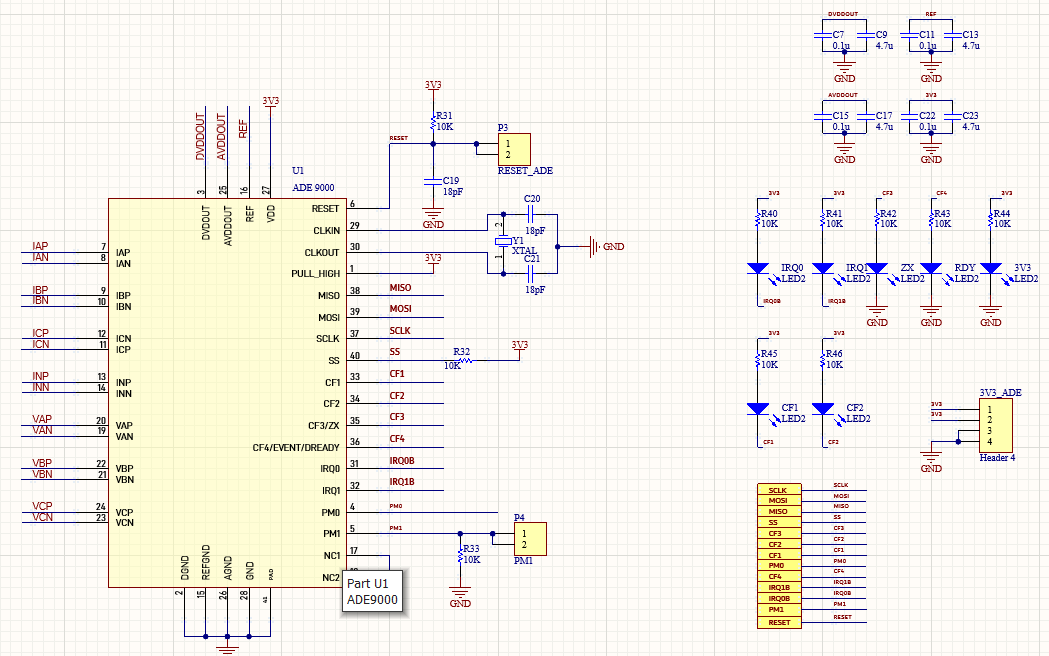Select the Header 4 3V3_ADE connector
This screenshot has height=656, width=1049.
[x=995, y=425]
